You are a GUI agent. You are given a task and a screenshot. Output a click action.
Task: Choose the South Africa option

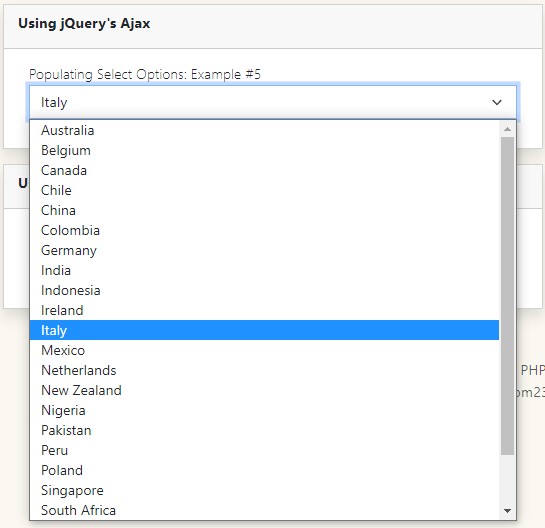click(265, 510)
